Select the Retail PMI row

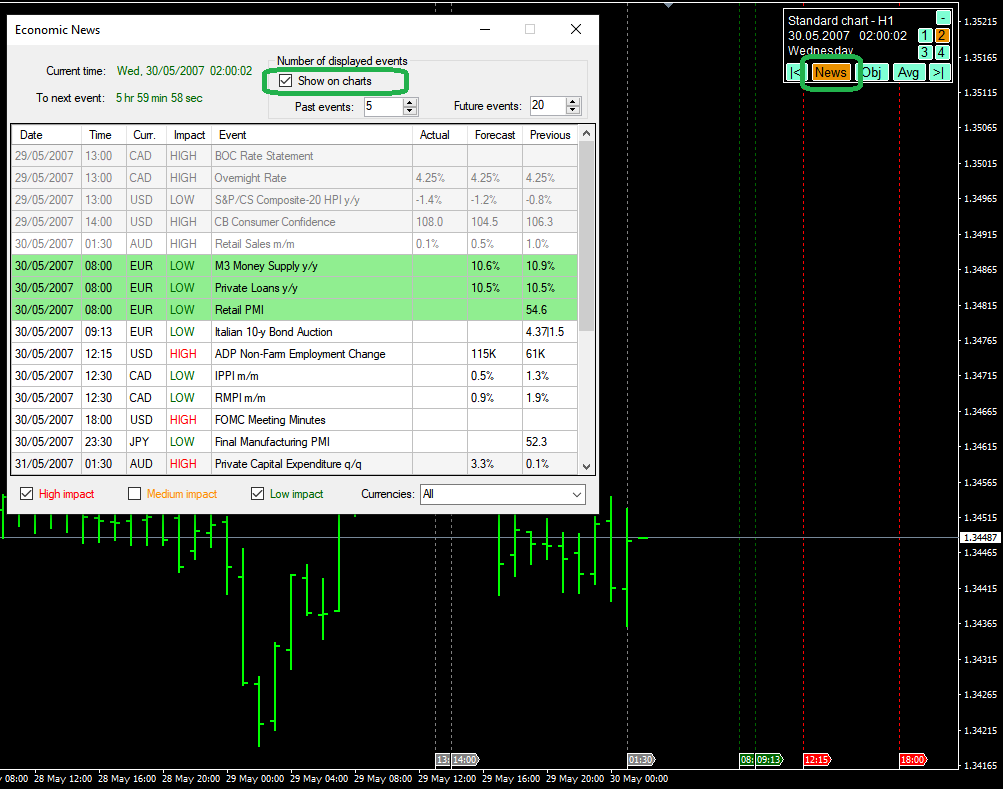point(294,310)
